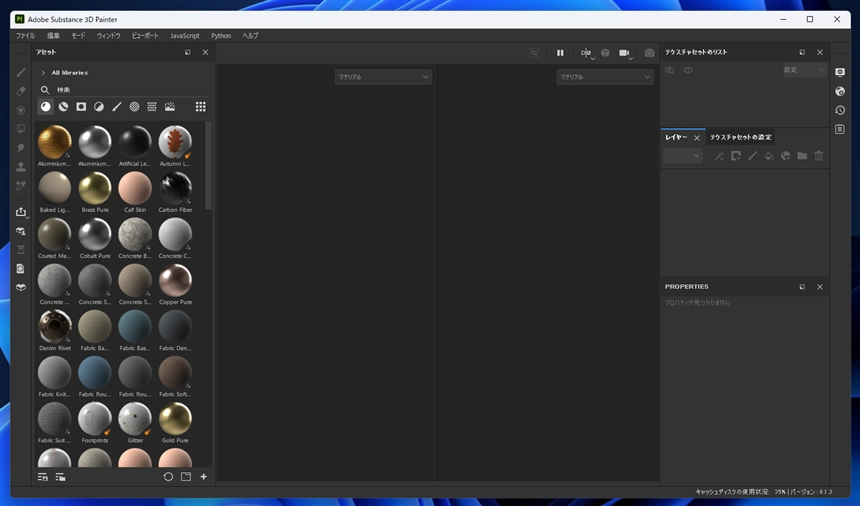
Task: Delete the selected layer with trash icon
Action: [x=819, y=156]
